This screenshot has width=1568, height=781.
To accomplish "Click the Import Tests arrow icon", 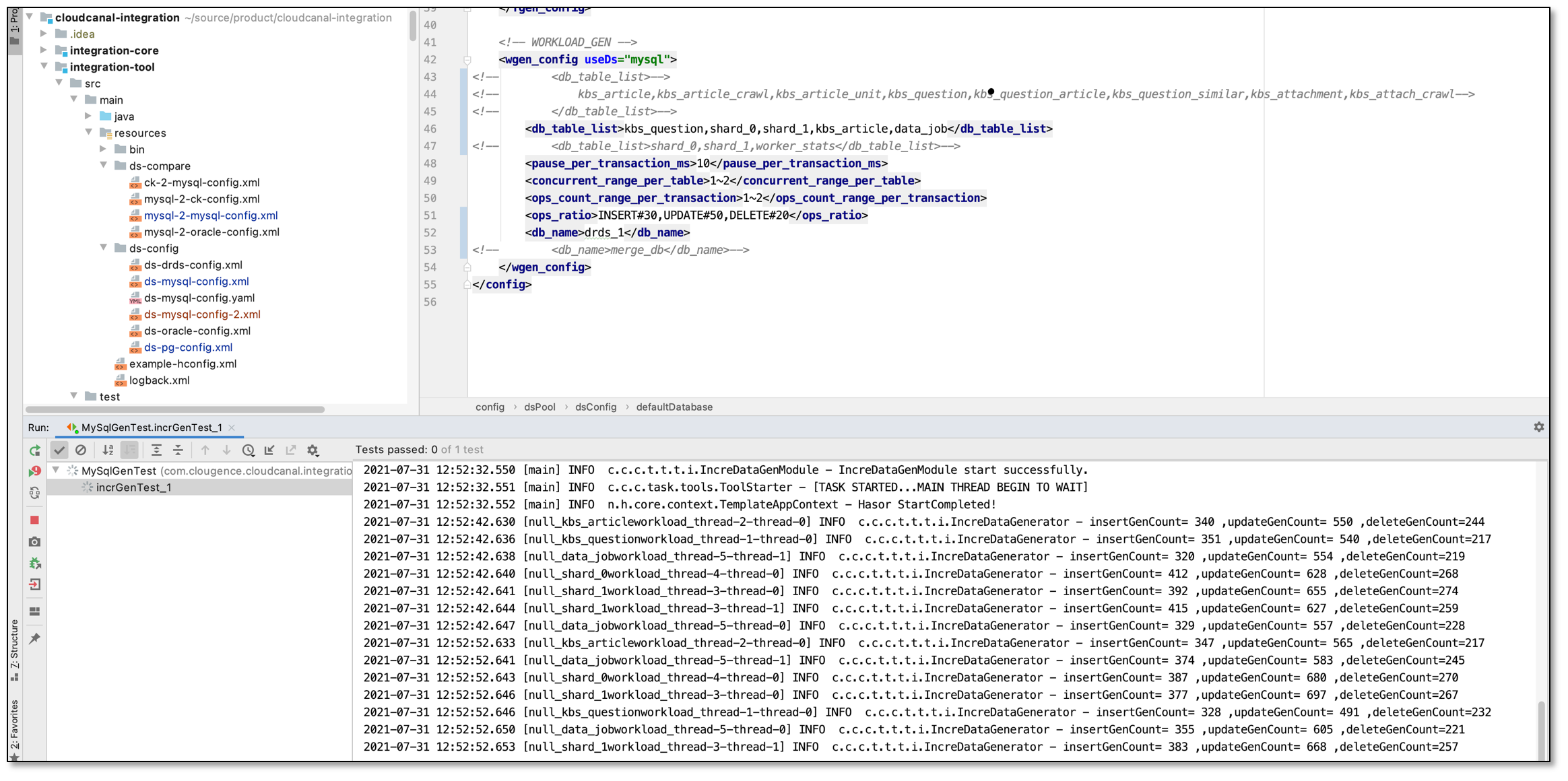I will (x=269, y=450).
